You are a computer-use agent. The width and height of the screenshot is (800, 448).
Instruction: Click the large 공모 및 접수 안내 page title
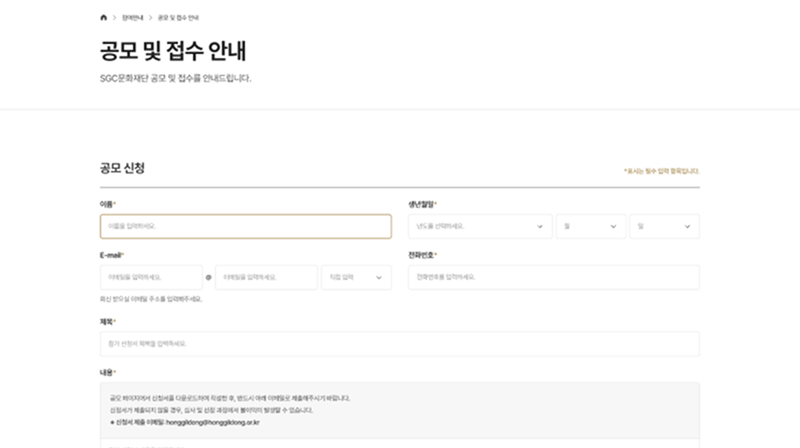(174, 51)
